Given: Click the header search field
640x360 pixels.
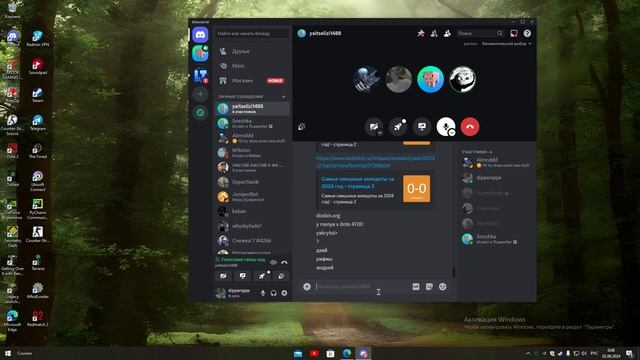Looking at the screenshot, I should tap(480, 33).
